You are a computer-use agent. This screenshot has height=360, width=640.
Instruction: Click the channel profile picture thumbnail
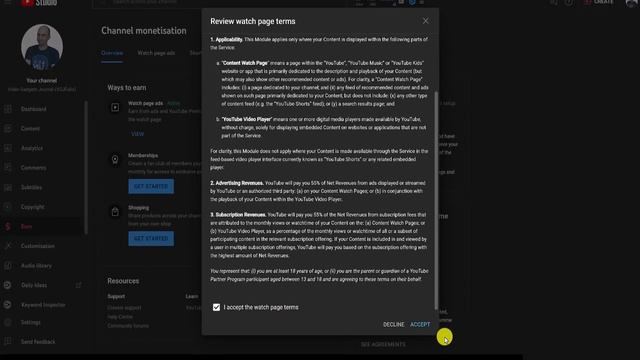coord(42,47)
